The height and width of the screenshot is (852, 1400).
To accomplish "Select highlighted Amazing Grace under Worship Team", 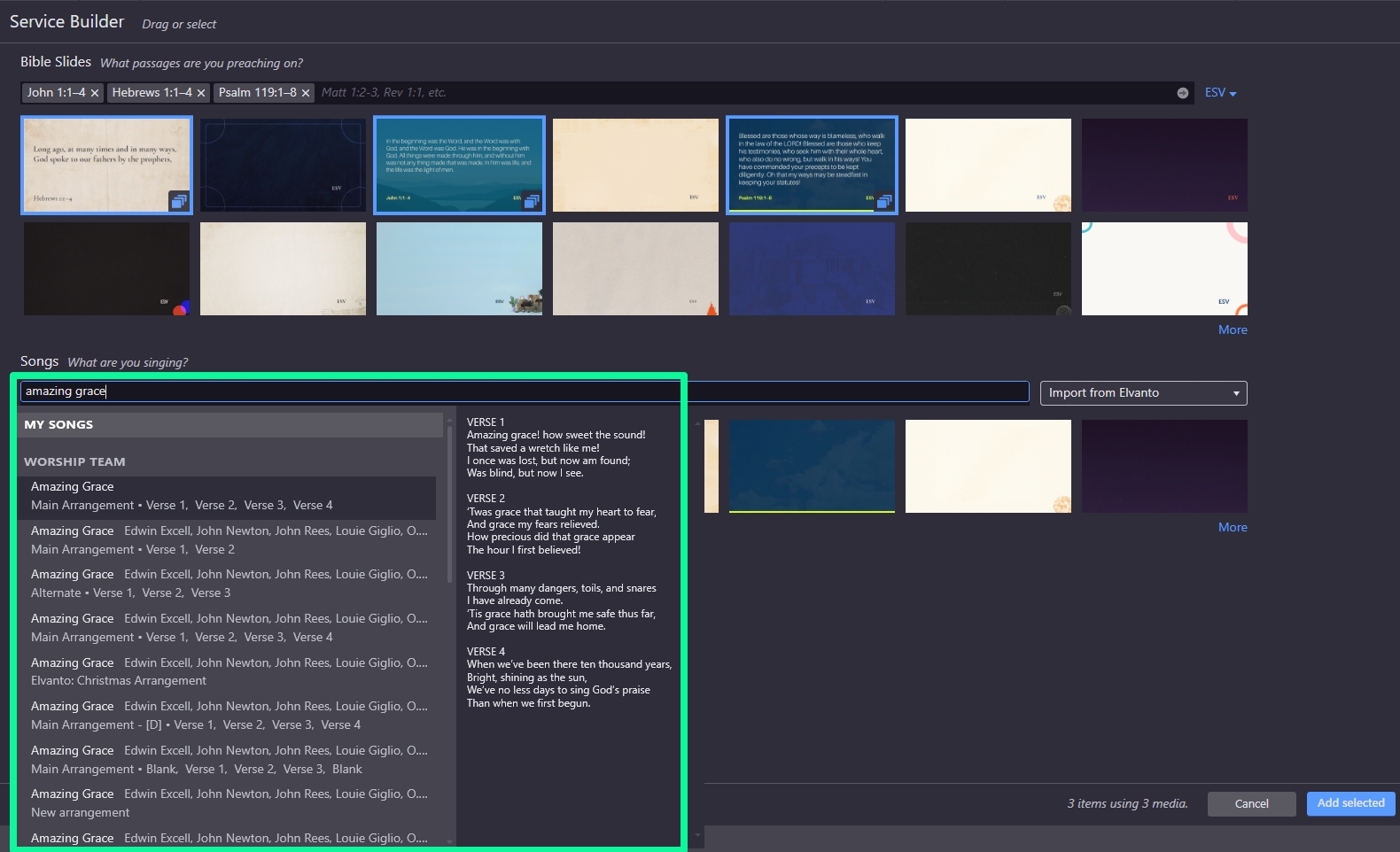I will (226, 498).
